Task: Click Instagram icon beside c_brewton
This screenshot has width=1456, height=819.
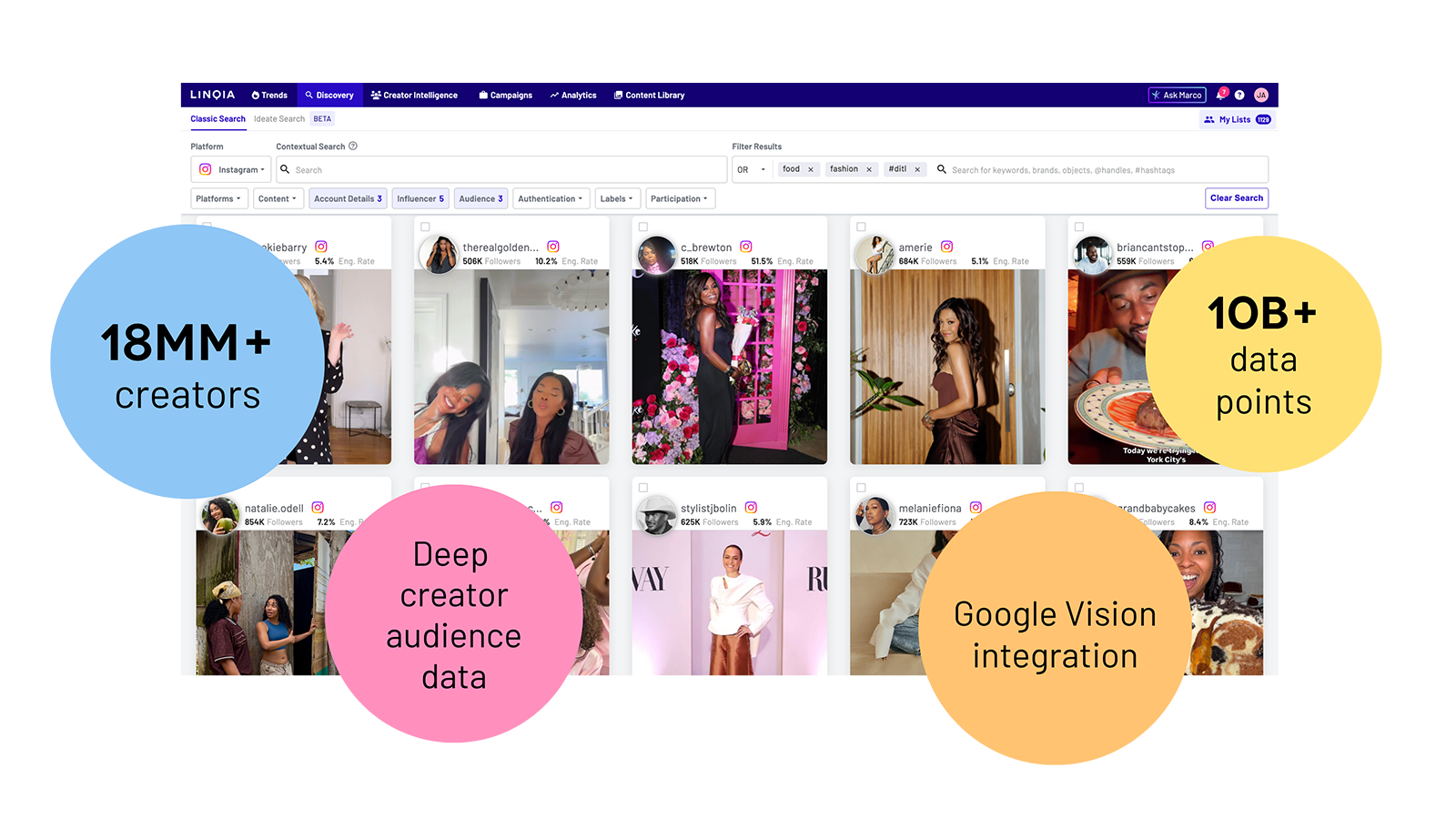Action: tap(746, 247)
